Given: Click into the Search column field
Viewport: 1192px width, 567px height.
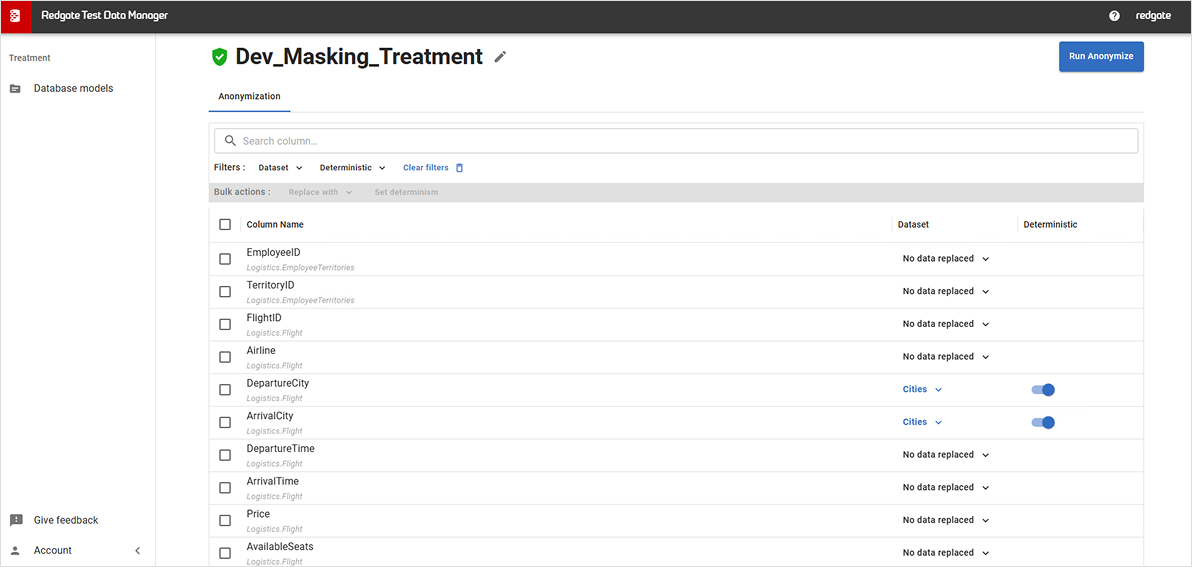Looking at the screenshot, I should pos(676,141).
